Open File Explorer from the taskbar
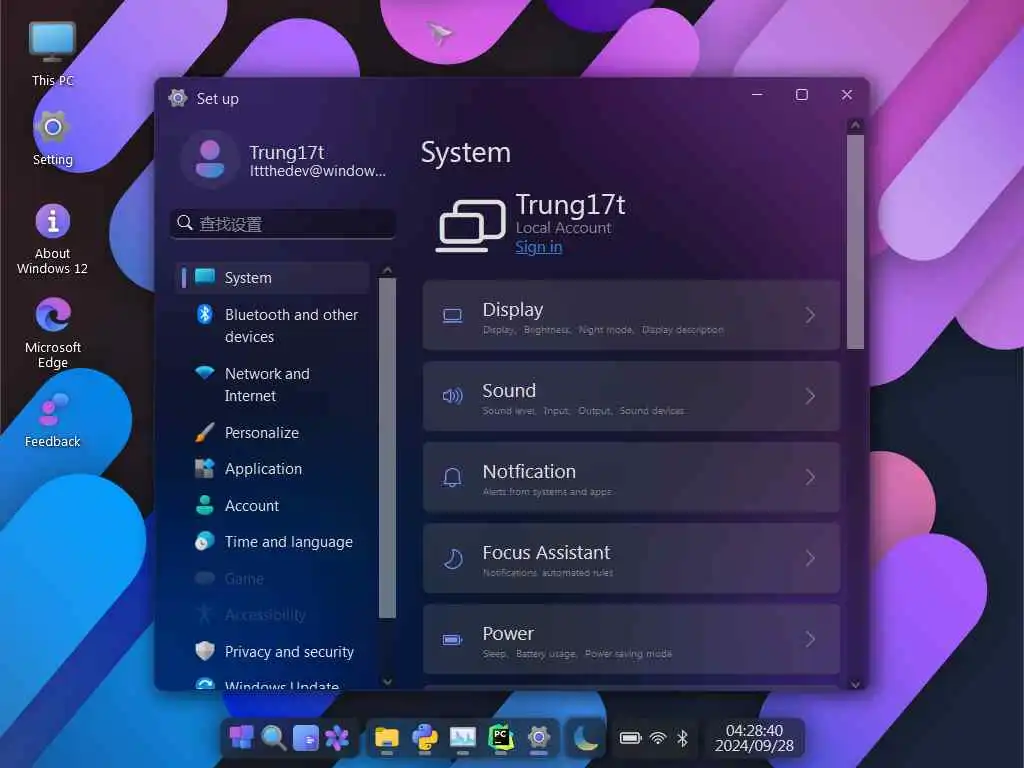Screen dimensions: 1024x768 tap(387, 738)
